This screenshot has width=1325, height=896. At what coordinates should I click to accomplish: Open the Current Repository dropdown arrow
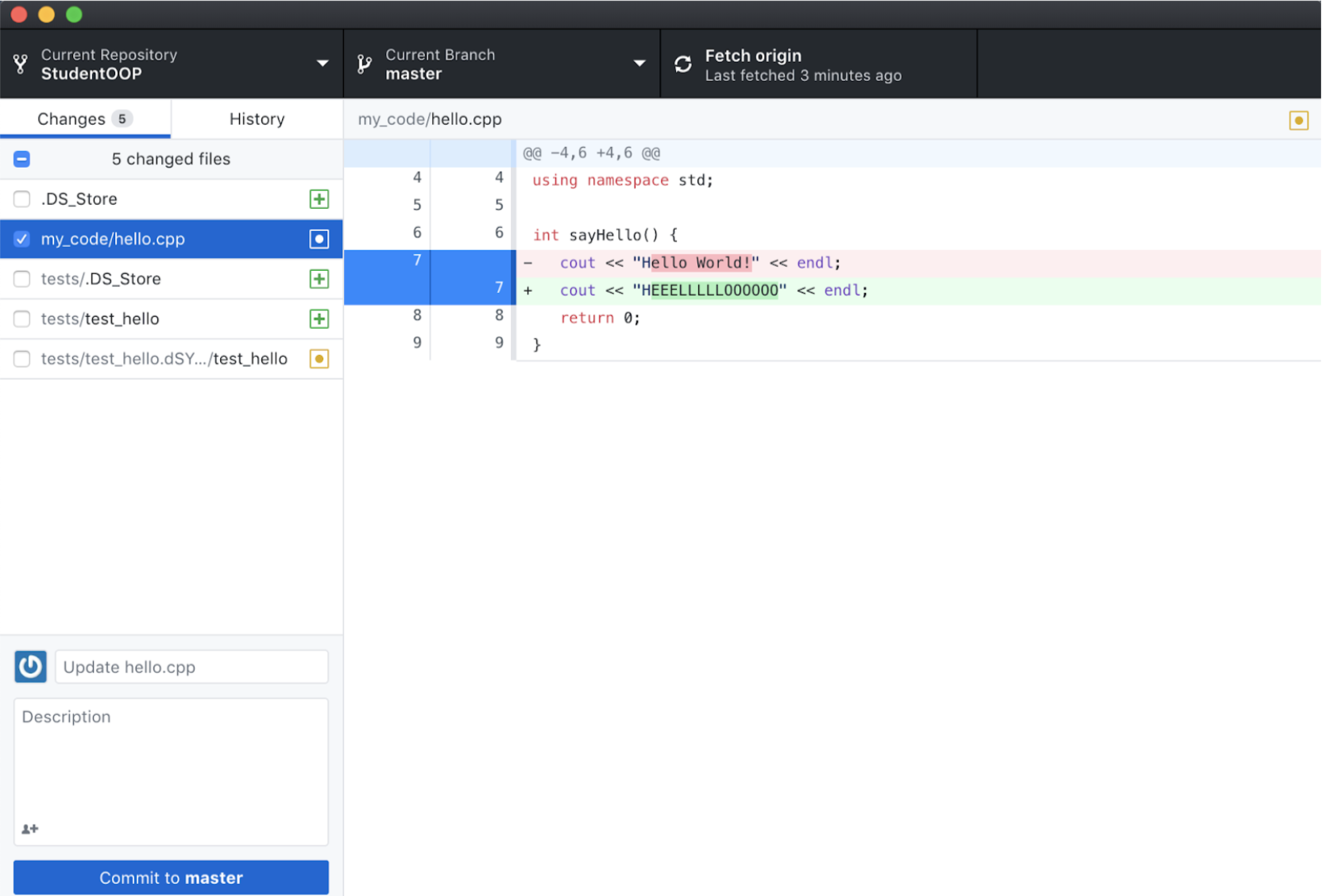[323, 64]
